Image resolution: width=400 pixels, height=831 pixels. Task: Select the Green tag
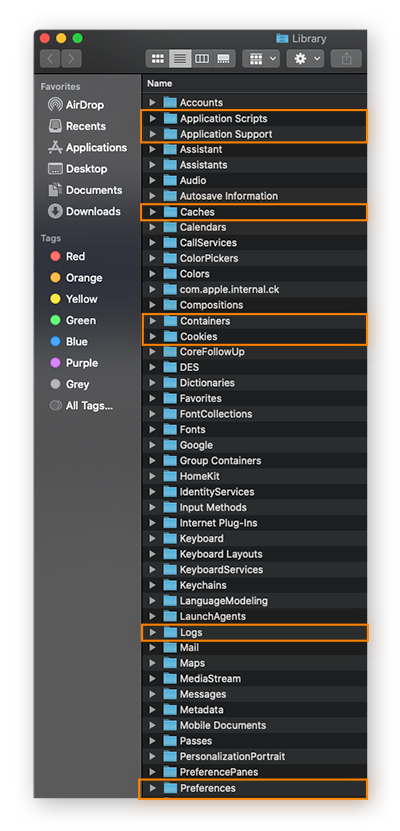click(73, 320)
